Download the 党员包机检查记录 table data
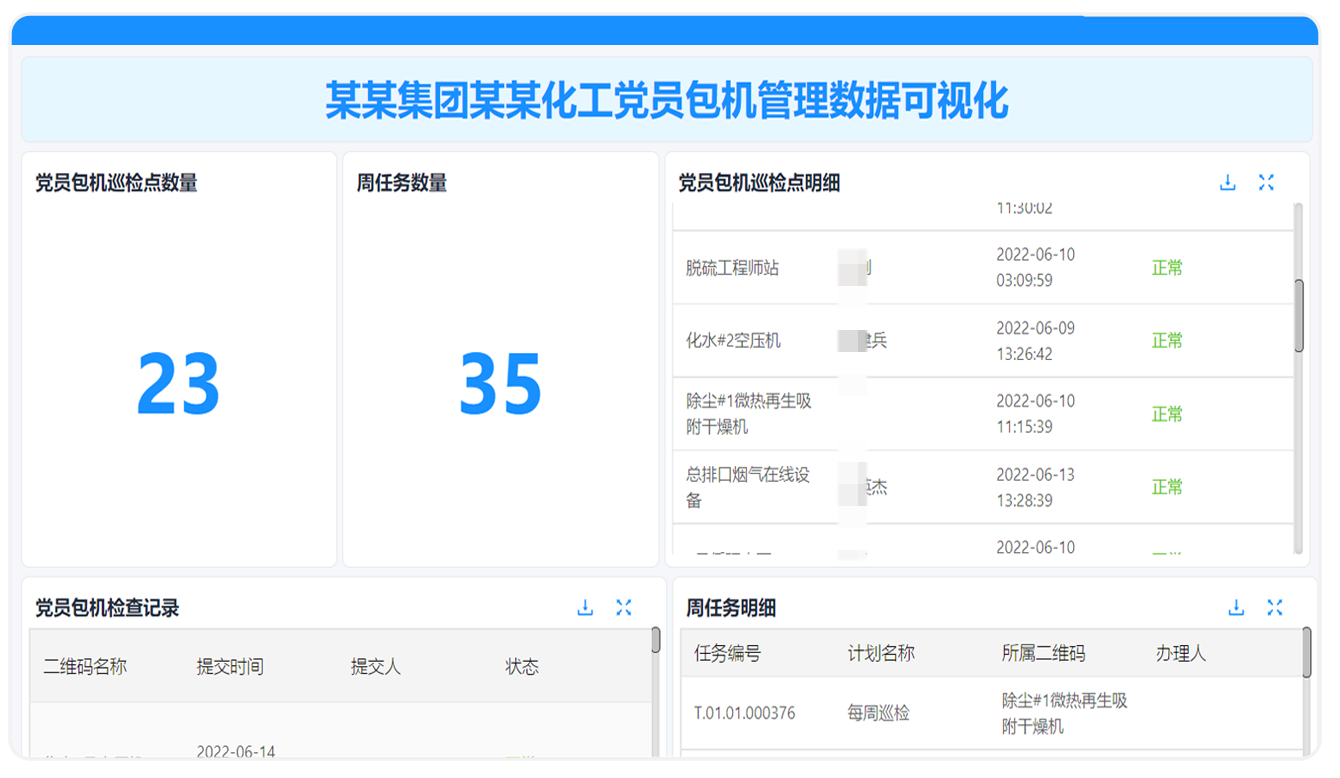The image size is (1340, 778). pyautogui.click(x=585, y=606)
